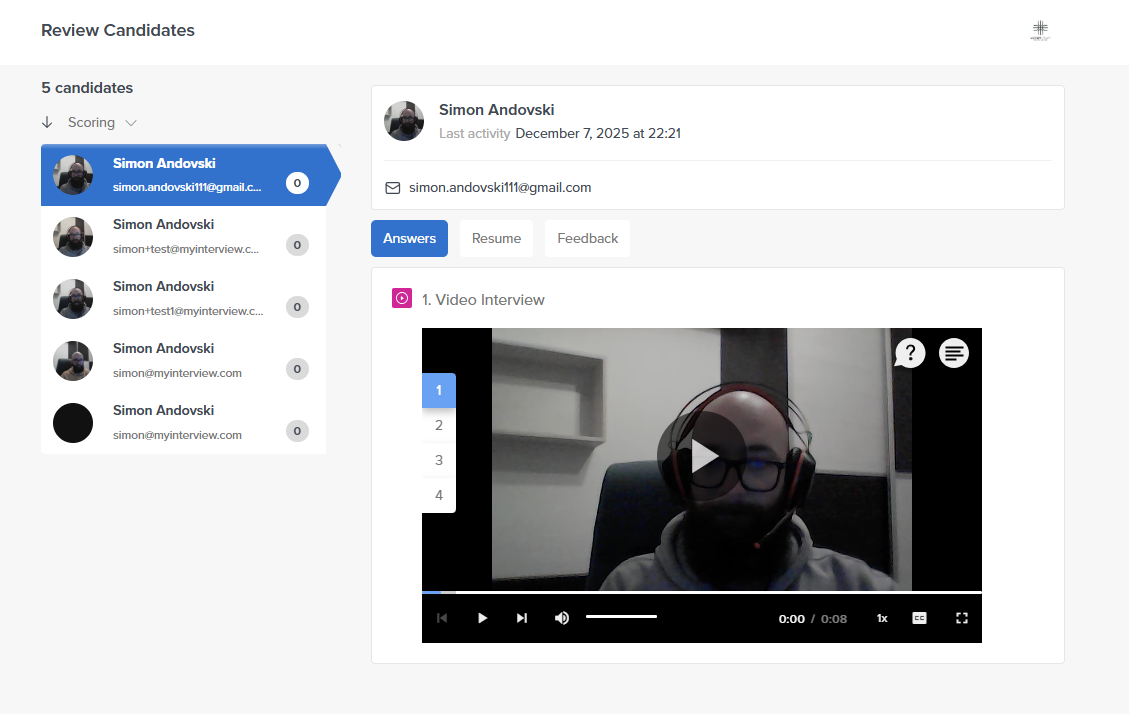The width and height of the screenshot is (1129, 714).
Task: Click the company logo in header
Action: click(x=1040, y=31)
